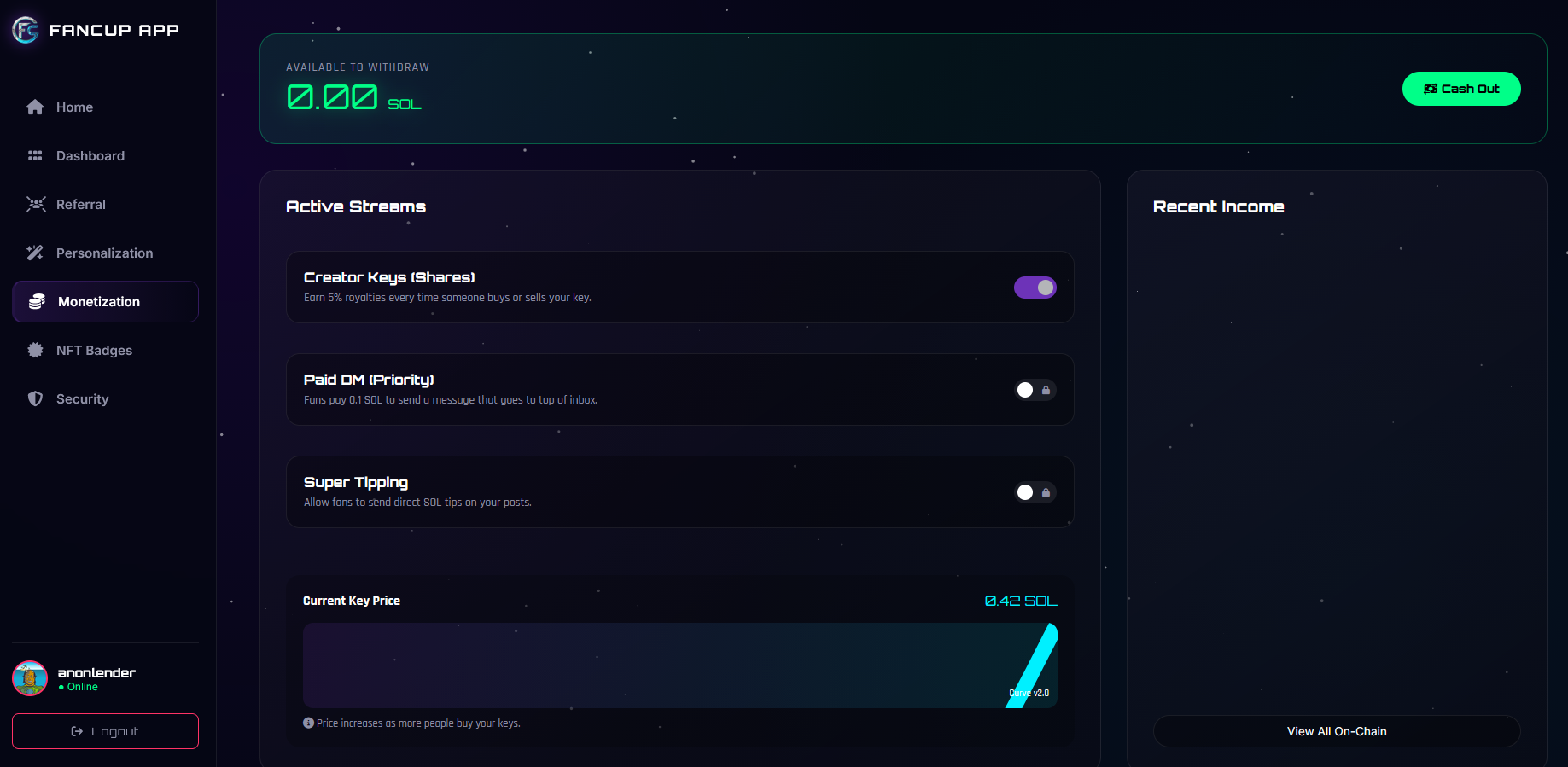Click the Home house icon
1568x767 pixels.
click(35, 107)
